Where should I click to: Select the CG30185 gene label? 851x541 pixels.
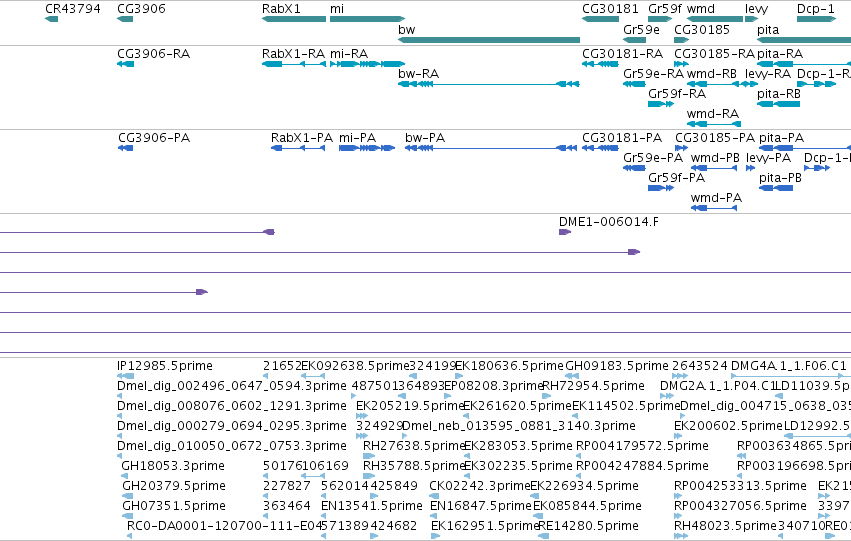coord(702,29)
